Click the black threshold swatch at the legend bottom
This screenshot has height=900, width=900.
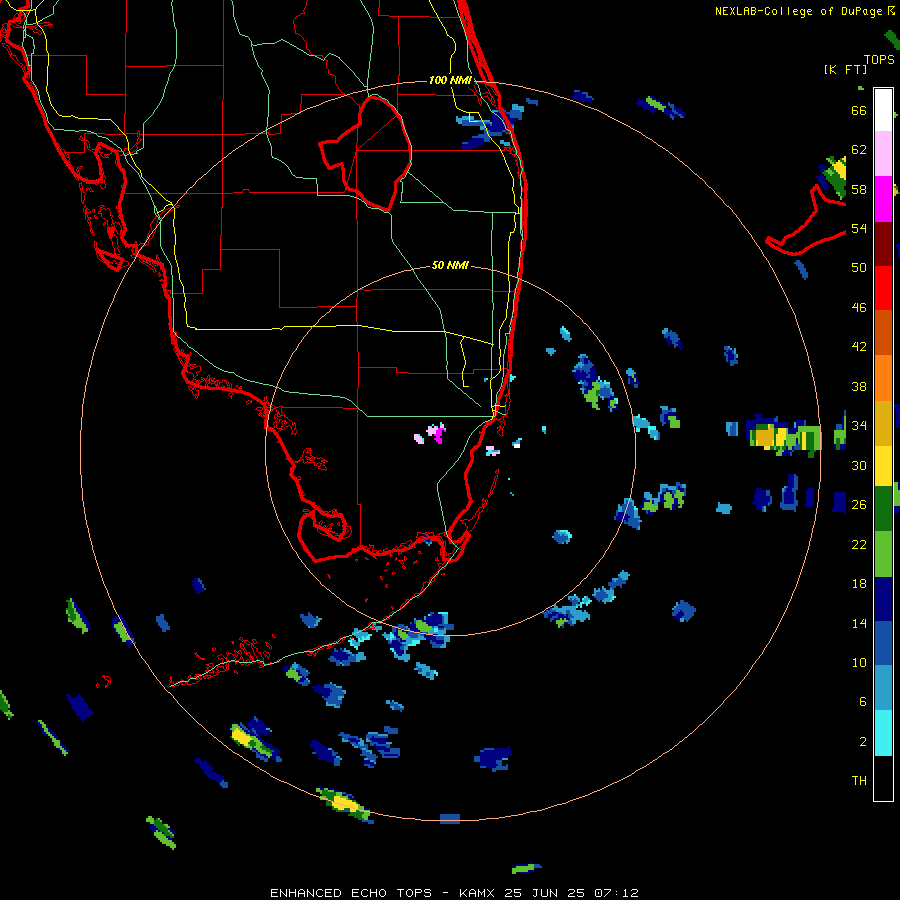[x=883, y=778]
